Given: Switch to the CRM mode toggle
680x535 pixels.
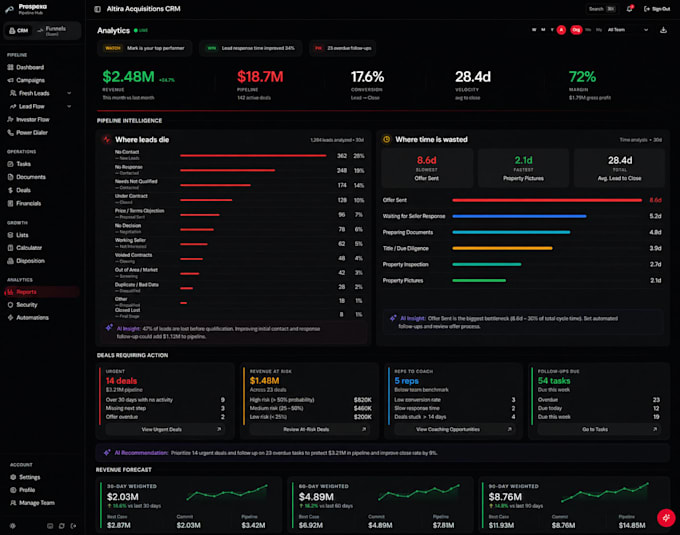Looking at the screenshot, I should coord(18,31).
